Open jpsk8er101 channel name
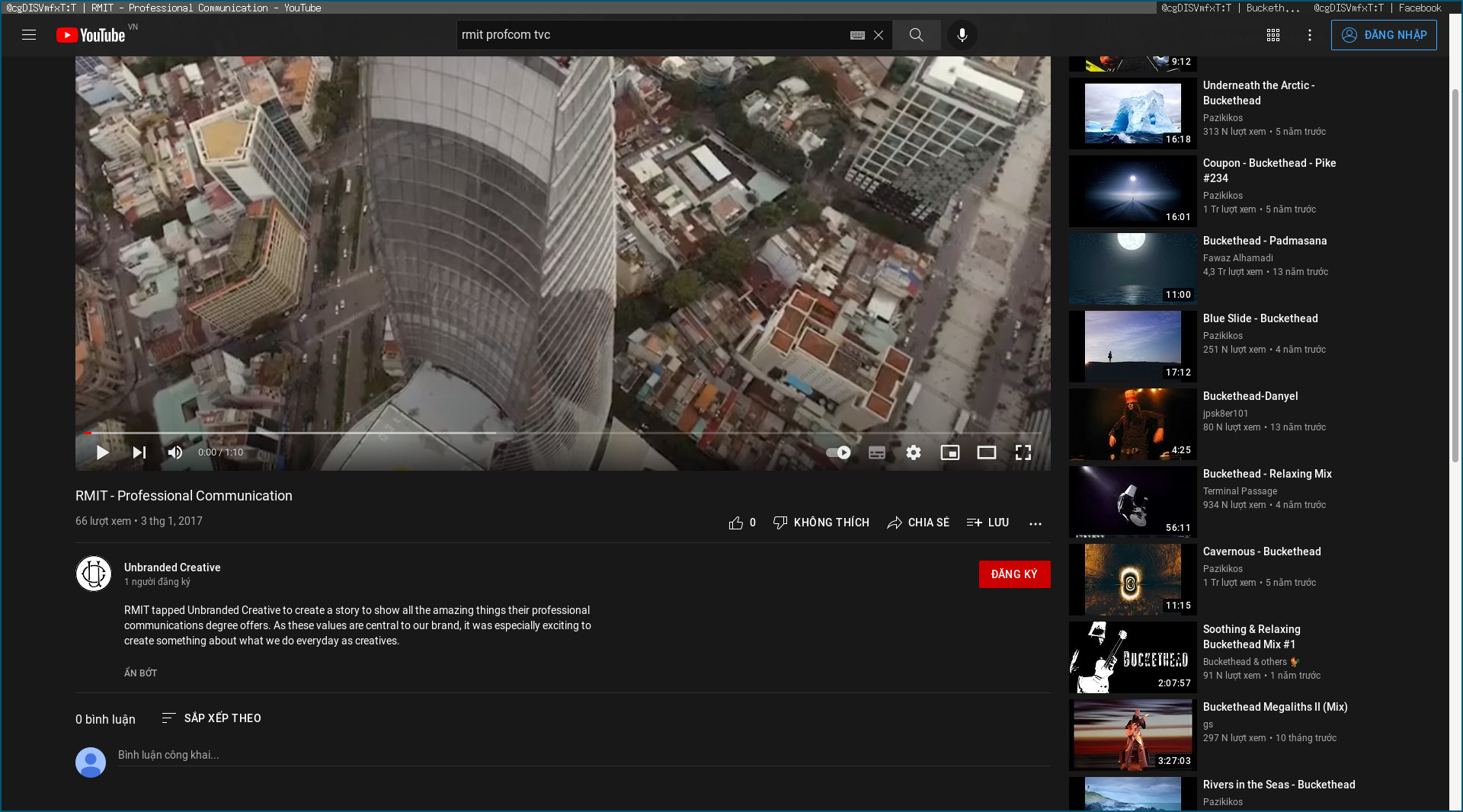 pyautogui.click(x=1226, y=414)
